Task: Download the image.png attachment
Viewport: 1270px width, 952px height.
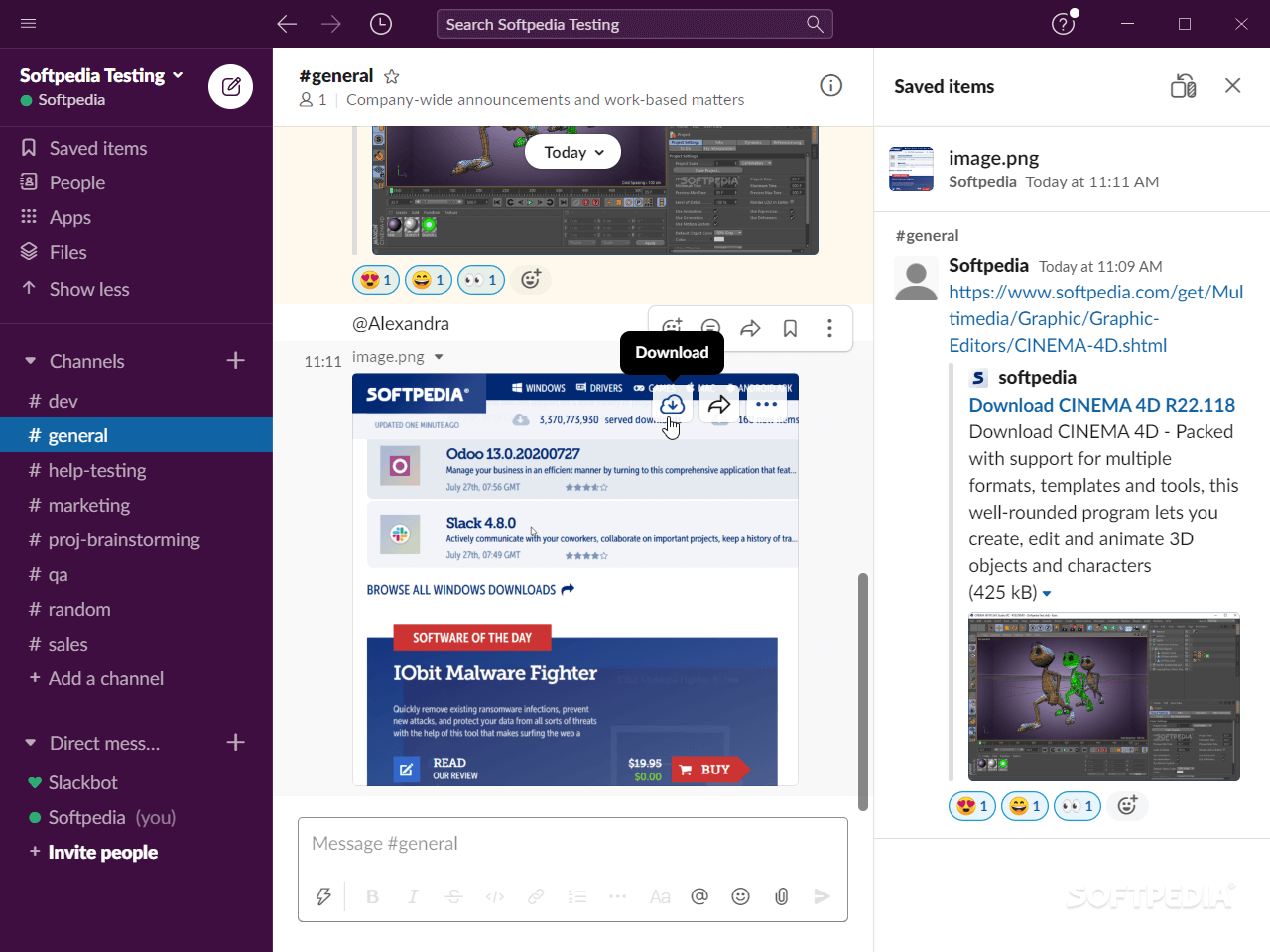Action: coord(672,404)
